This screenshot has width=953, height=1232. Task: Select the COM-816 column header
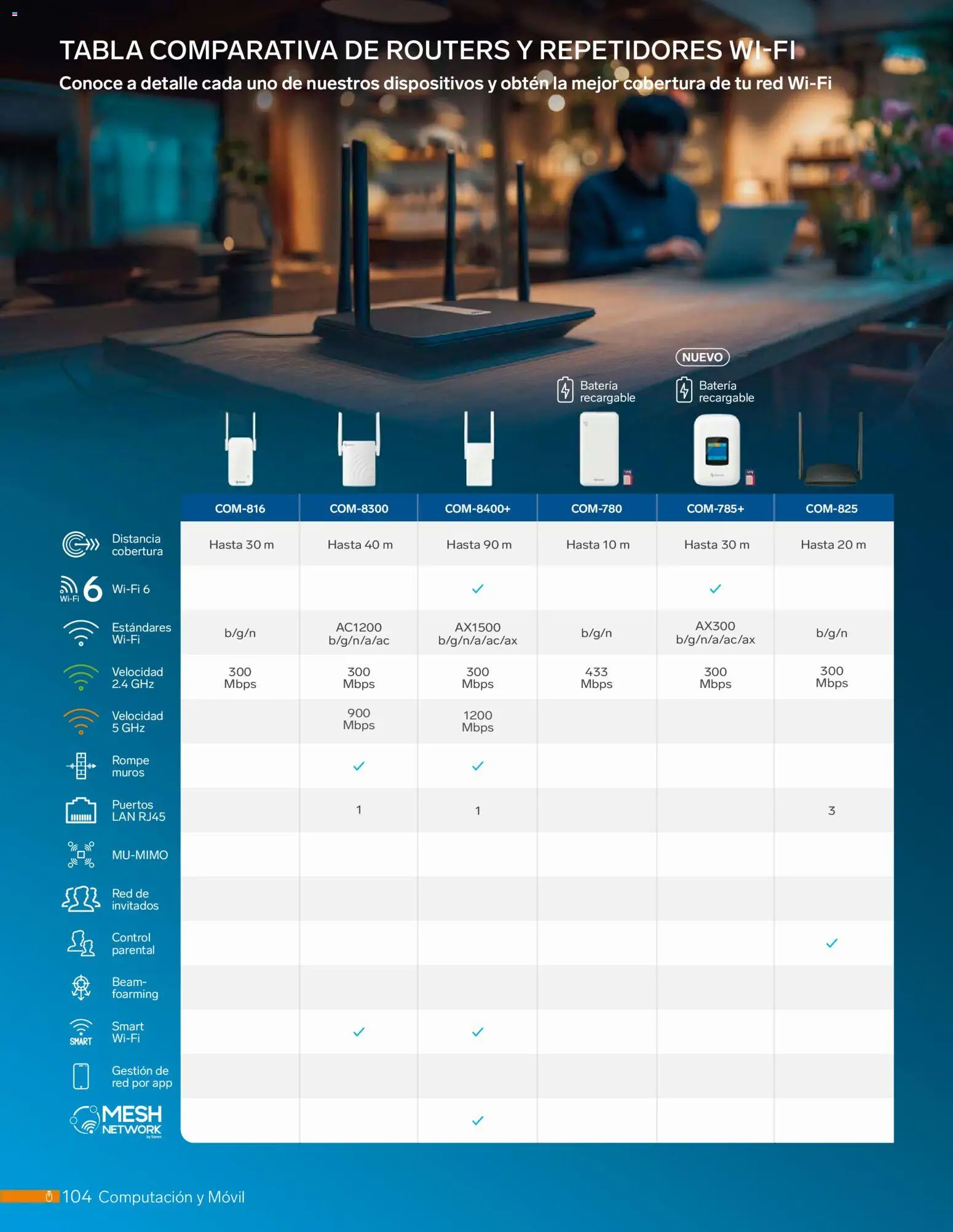click(240, 508)
